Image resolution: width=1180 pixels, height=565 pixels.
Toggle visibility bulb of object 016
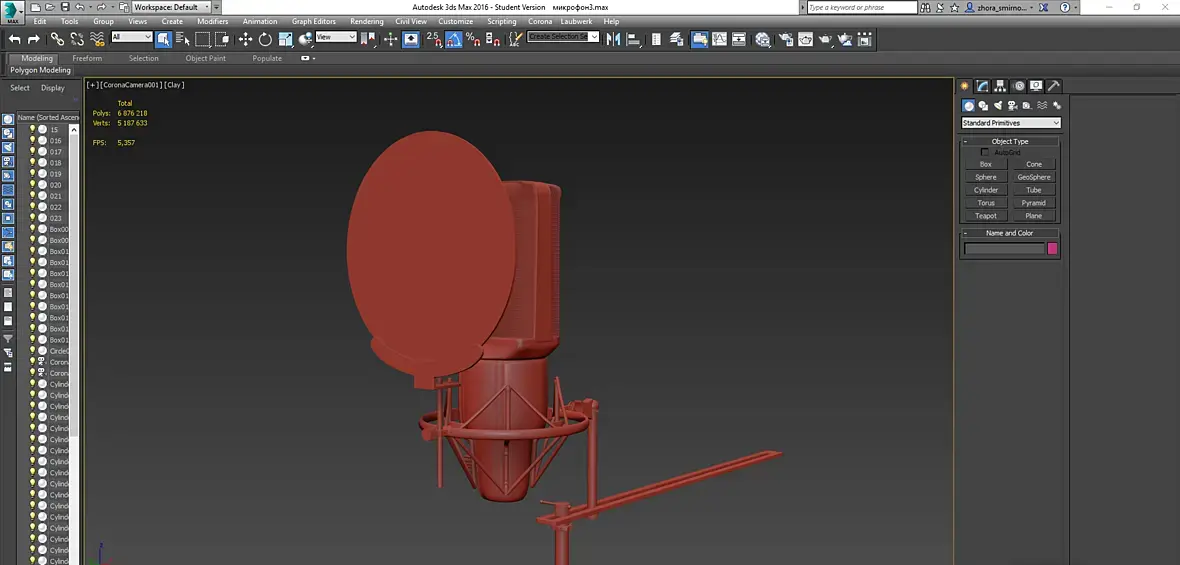pos(32,140)
